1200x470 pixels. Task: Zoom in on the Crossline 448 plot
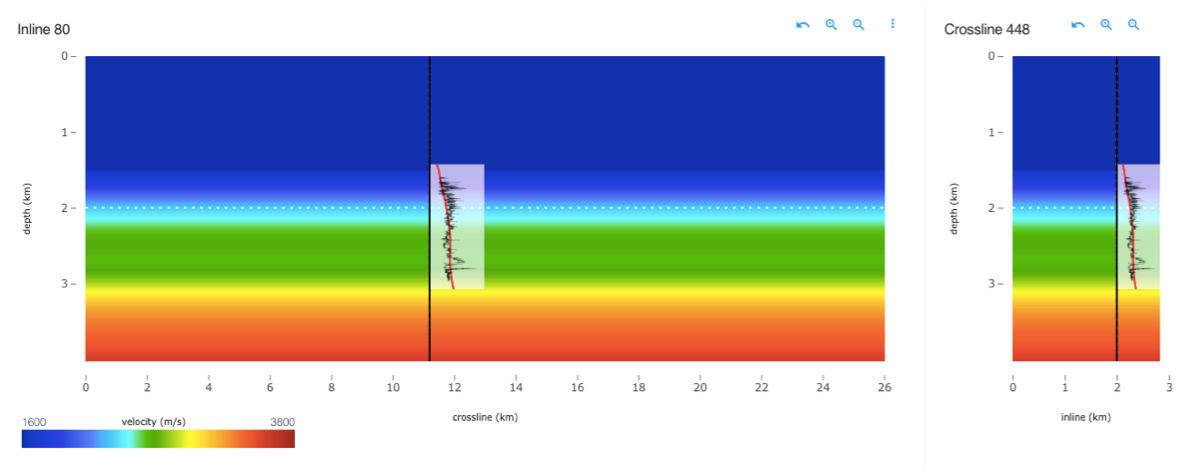pyautogui.click(x=1106, y=25)
